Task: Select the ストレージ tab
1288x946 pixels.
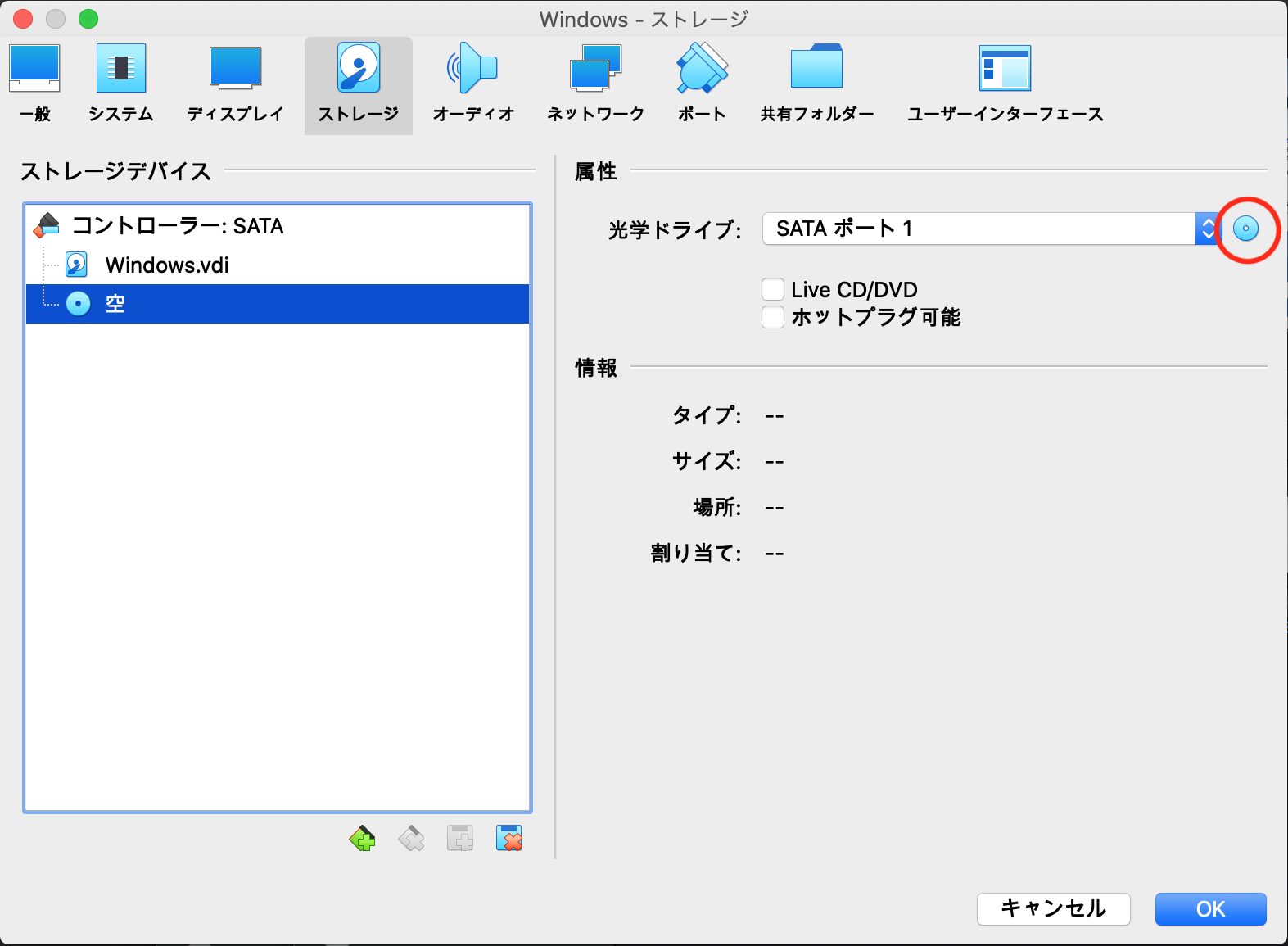Action: tap(359, 85)
